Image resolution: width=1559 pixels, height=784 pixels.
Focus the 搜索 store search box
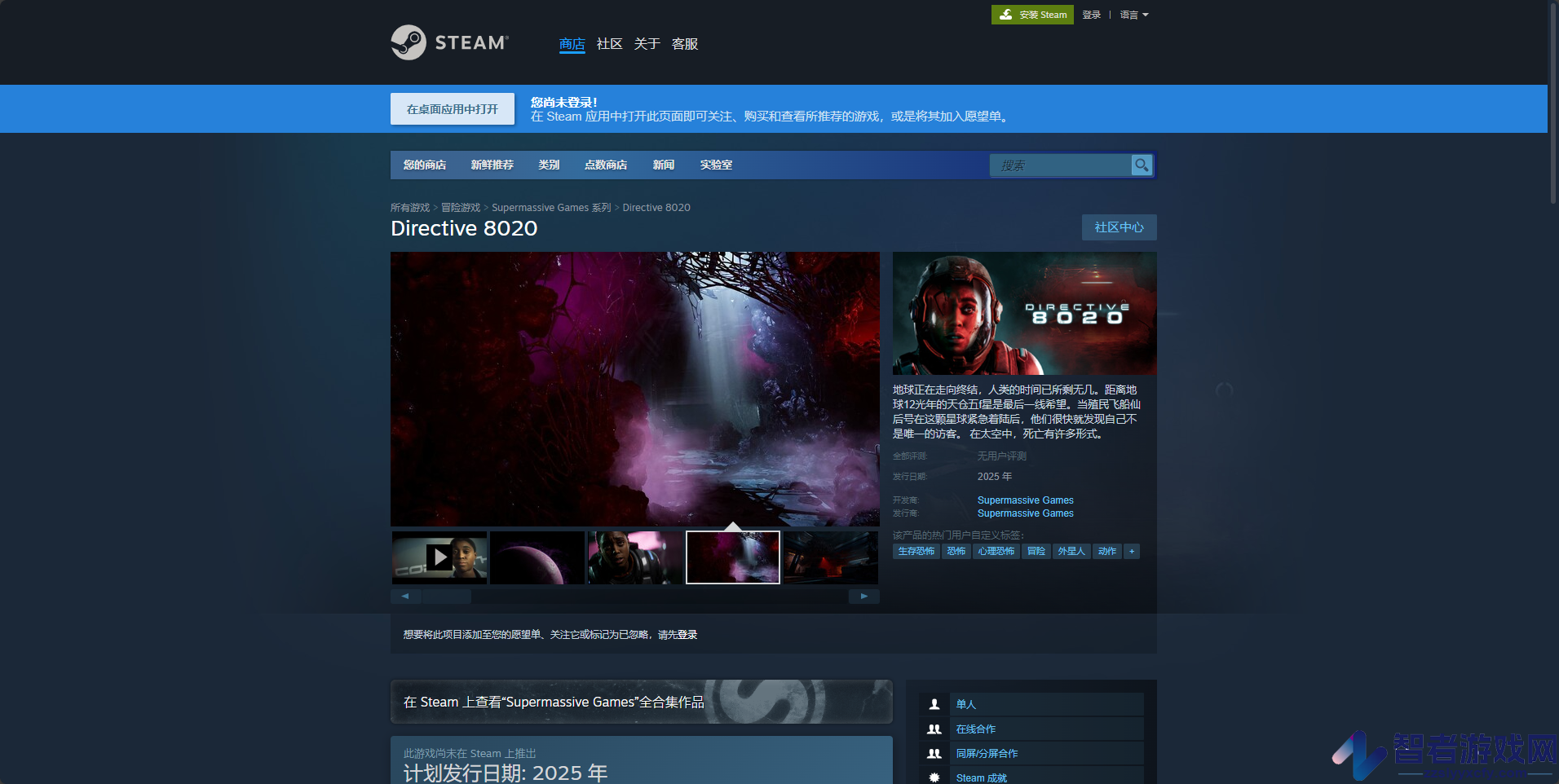[1061, 165]
